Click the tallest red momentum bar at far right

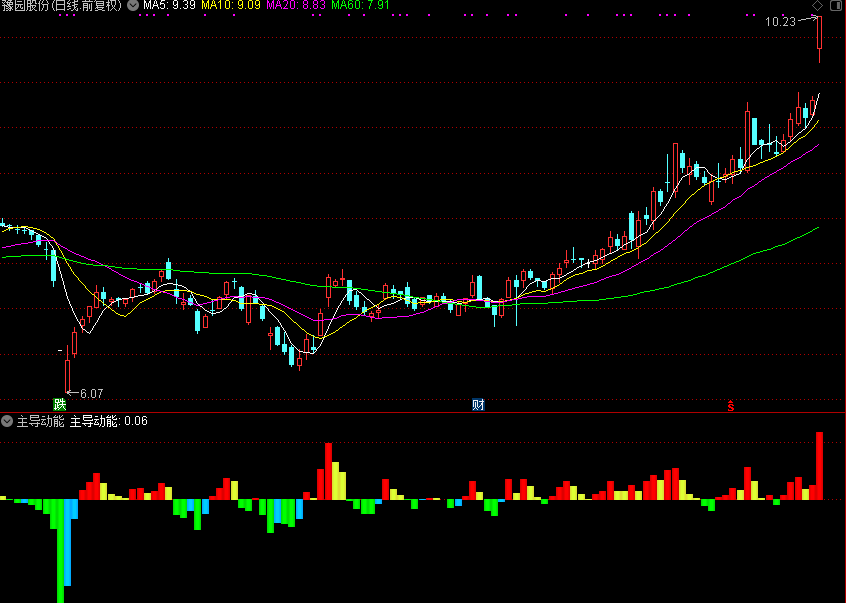[x=819, y=466]
